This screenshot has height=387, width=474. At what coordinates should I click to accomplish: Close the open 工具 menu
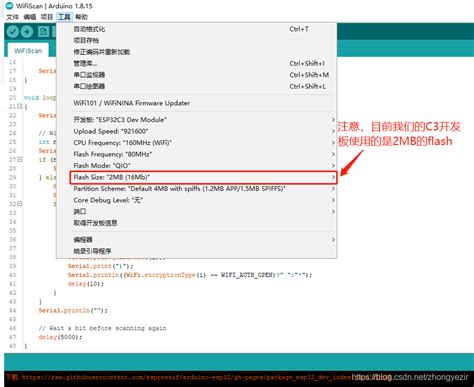pyautogui.click(x=64, y=17)
